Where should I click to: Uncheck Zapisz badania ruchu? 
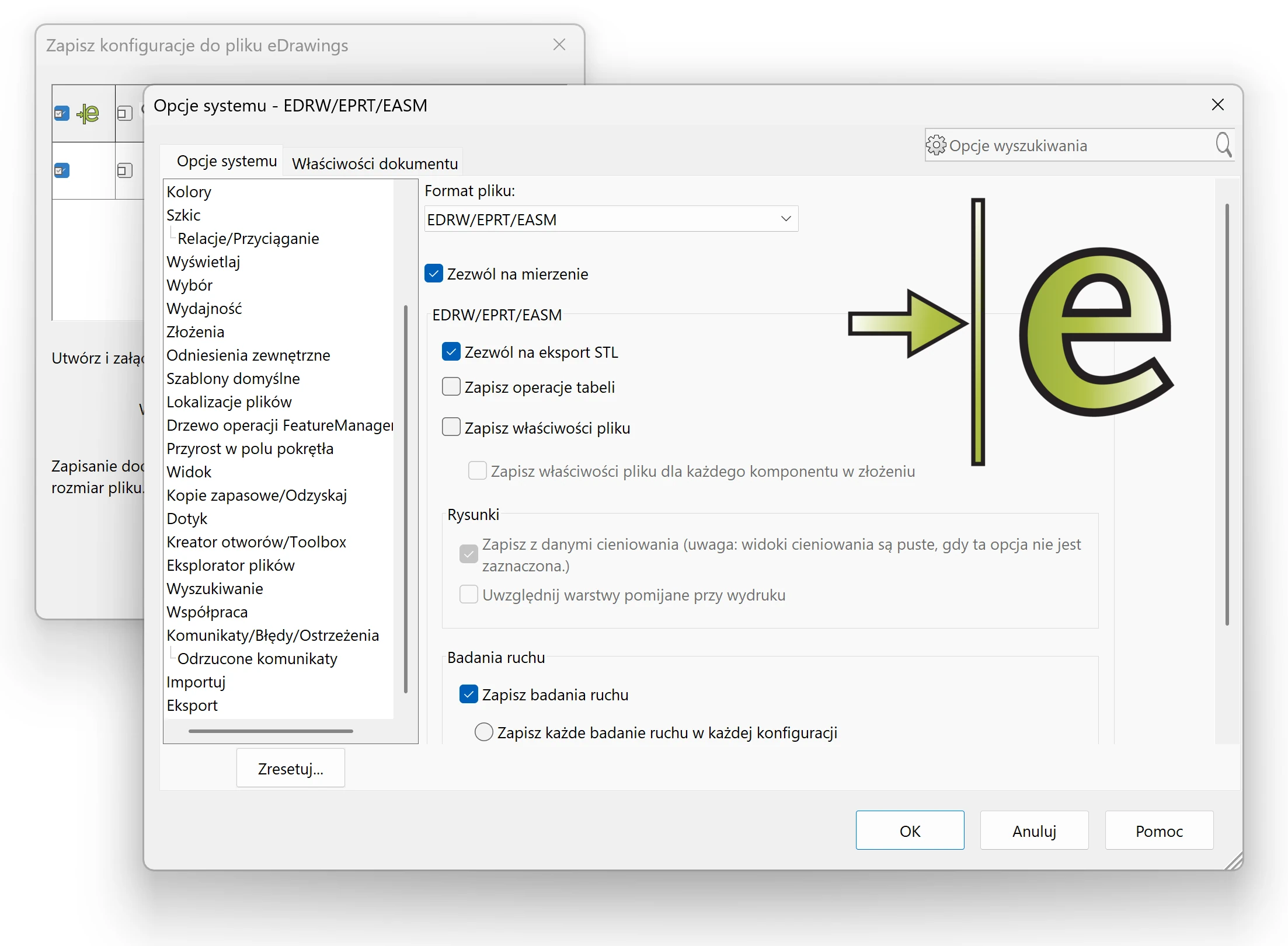coord(469,694)
